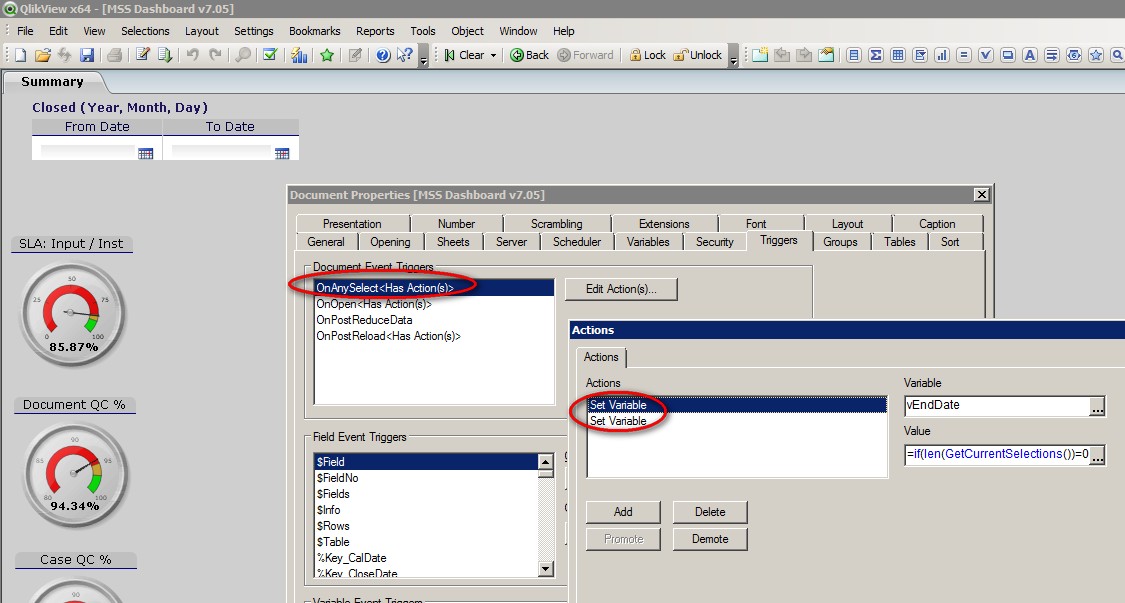Image resolution: width=1125 pixels, height=603 pixels.
Task: Click the From Date input box
Action: (88, 151)
